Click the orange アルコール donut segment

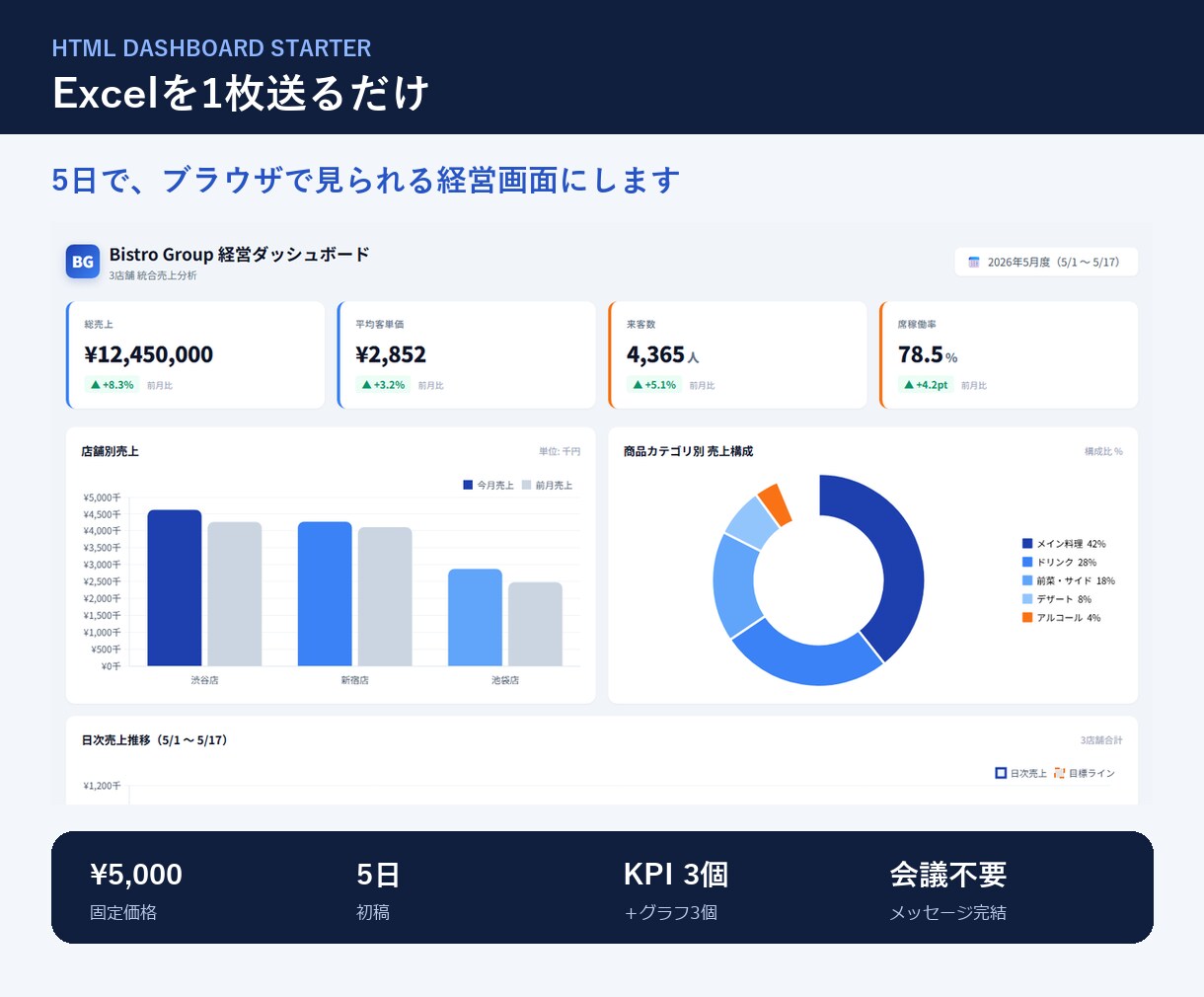click(776, 504)
